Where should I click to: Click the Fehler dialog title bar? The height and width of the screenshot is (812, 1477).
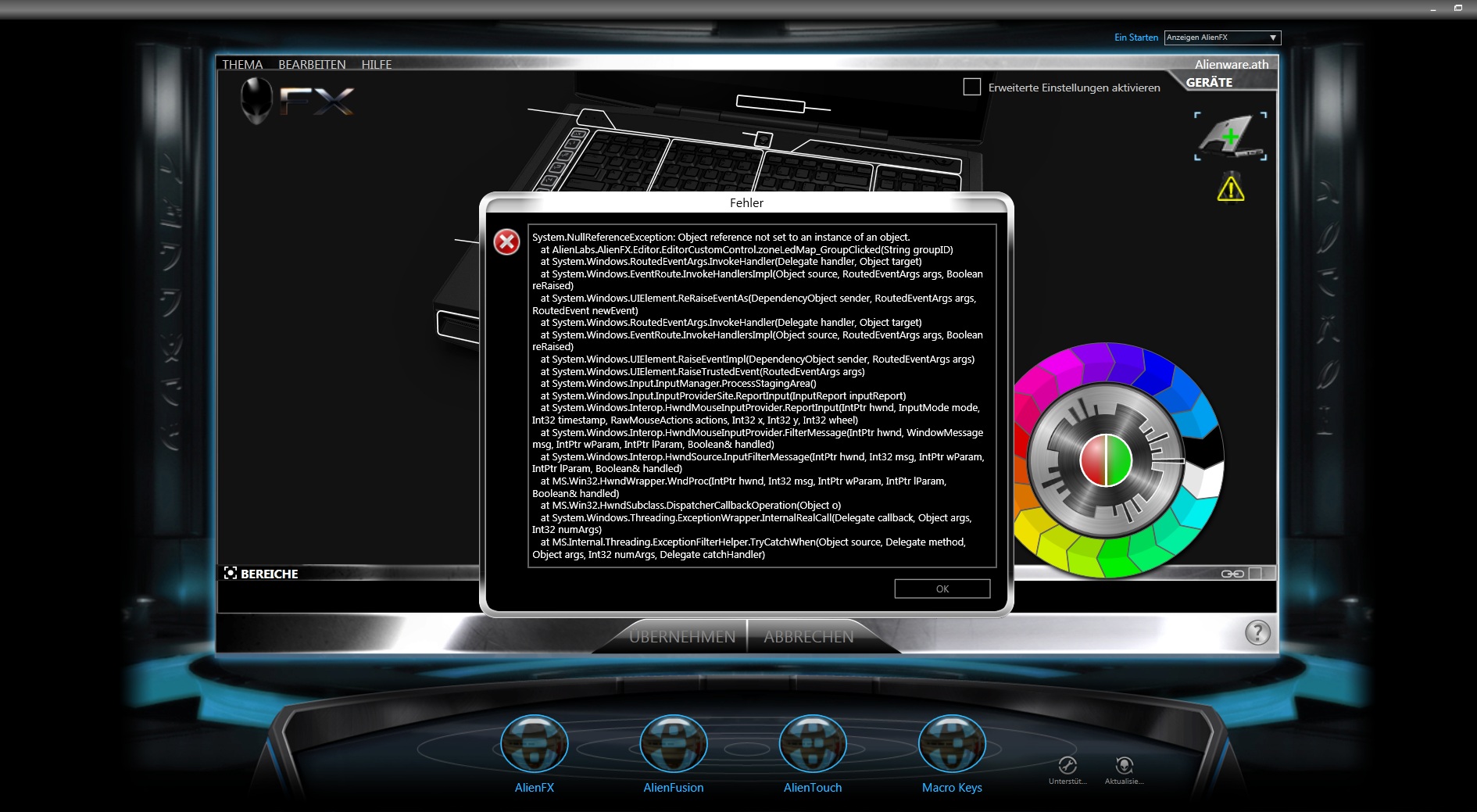point(746,202)
